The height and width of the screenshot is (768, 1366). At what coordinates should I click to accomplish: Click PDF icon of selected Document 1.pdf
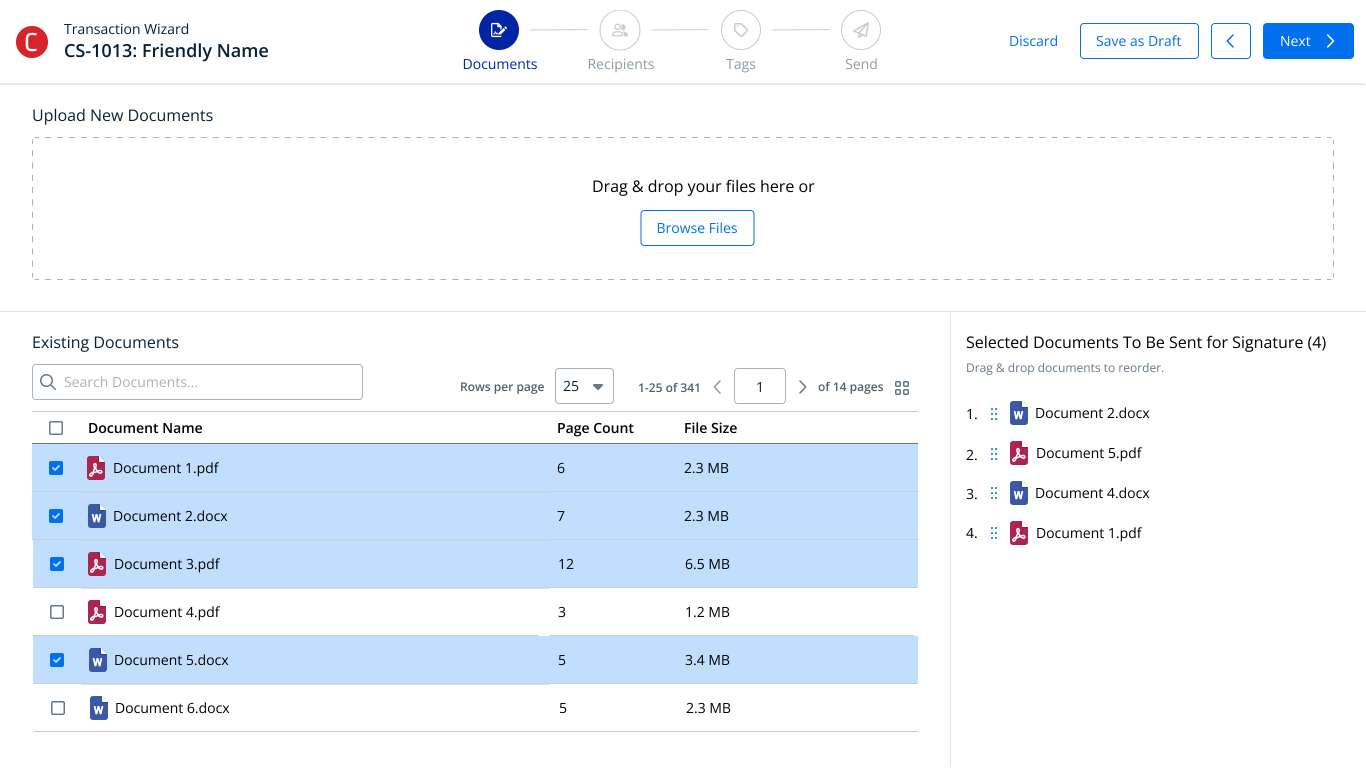1018,533
